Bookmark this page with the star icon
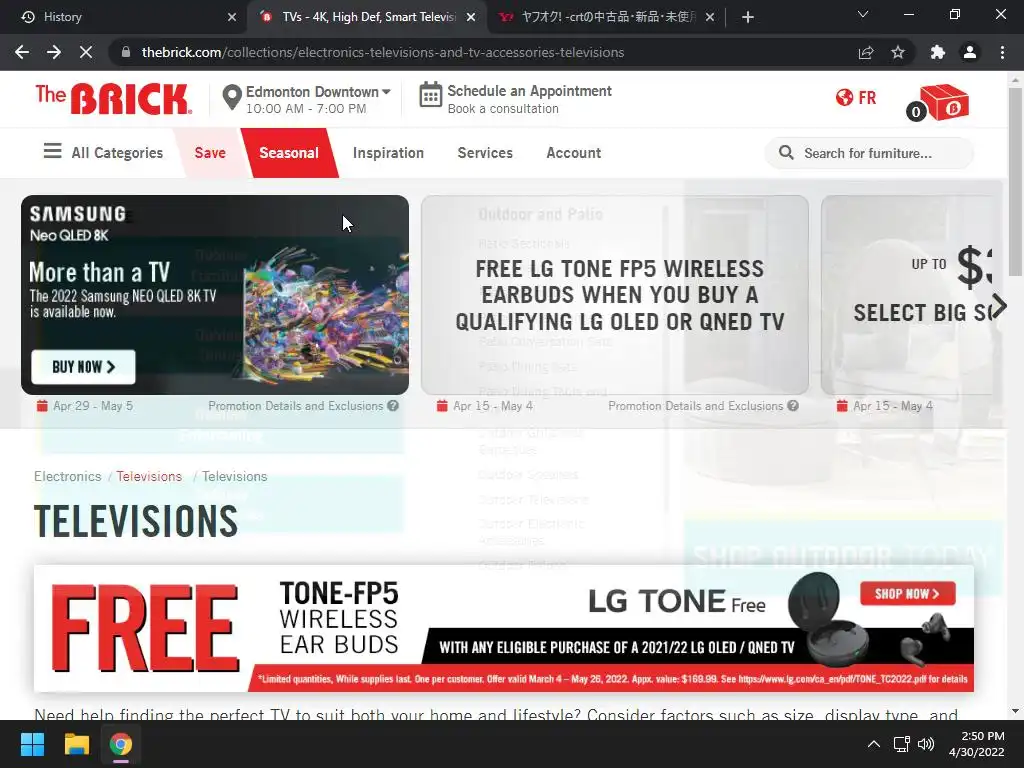The height and width of the screenshot is (768, 1024). (x=898, y=52)
